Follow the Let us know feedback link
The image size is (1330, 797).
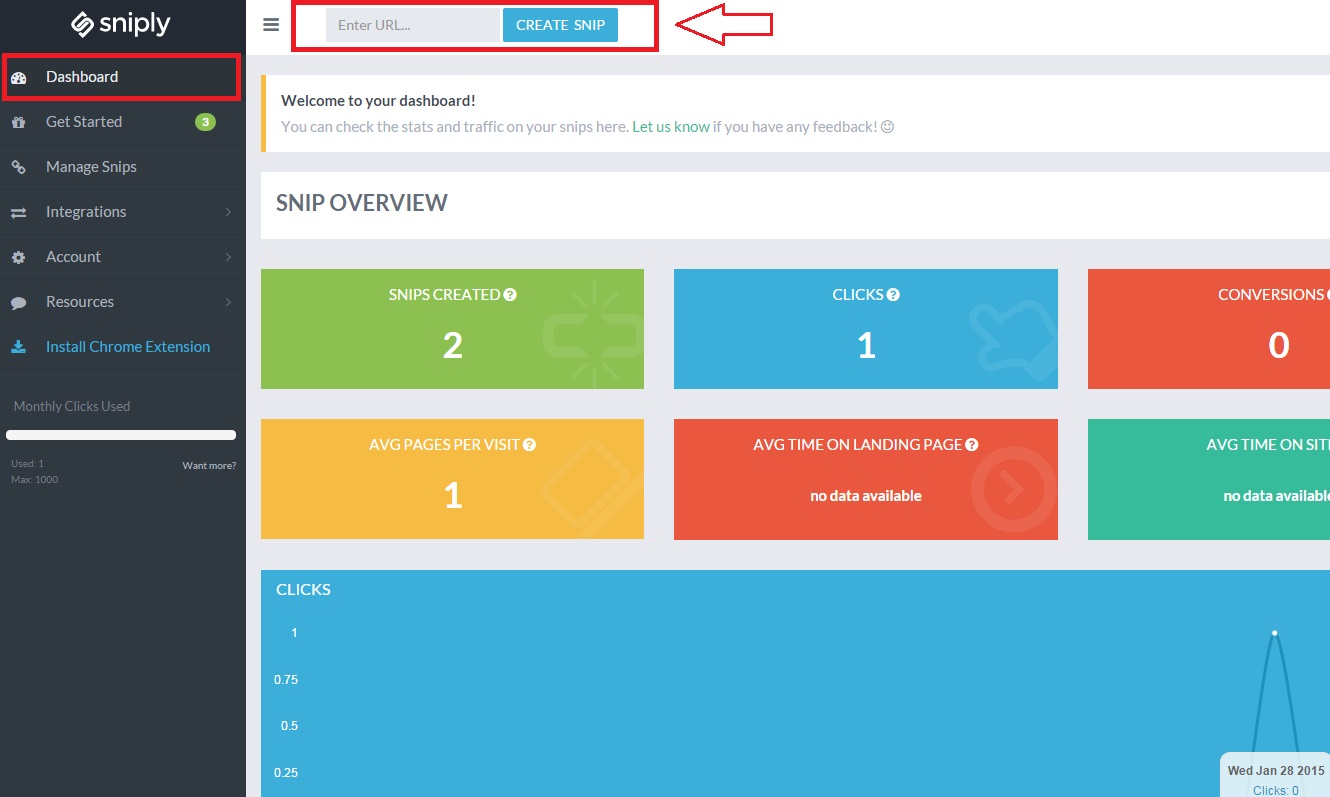click(670, 127)
